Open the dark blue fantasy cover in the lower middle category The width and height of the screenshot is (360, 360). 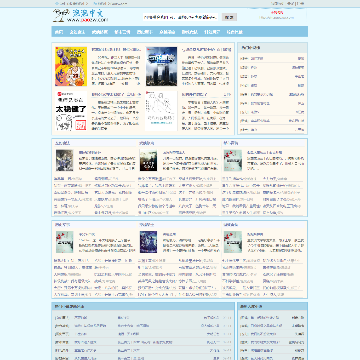click(148, 242)
